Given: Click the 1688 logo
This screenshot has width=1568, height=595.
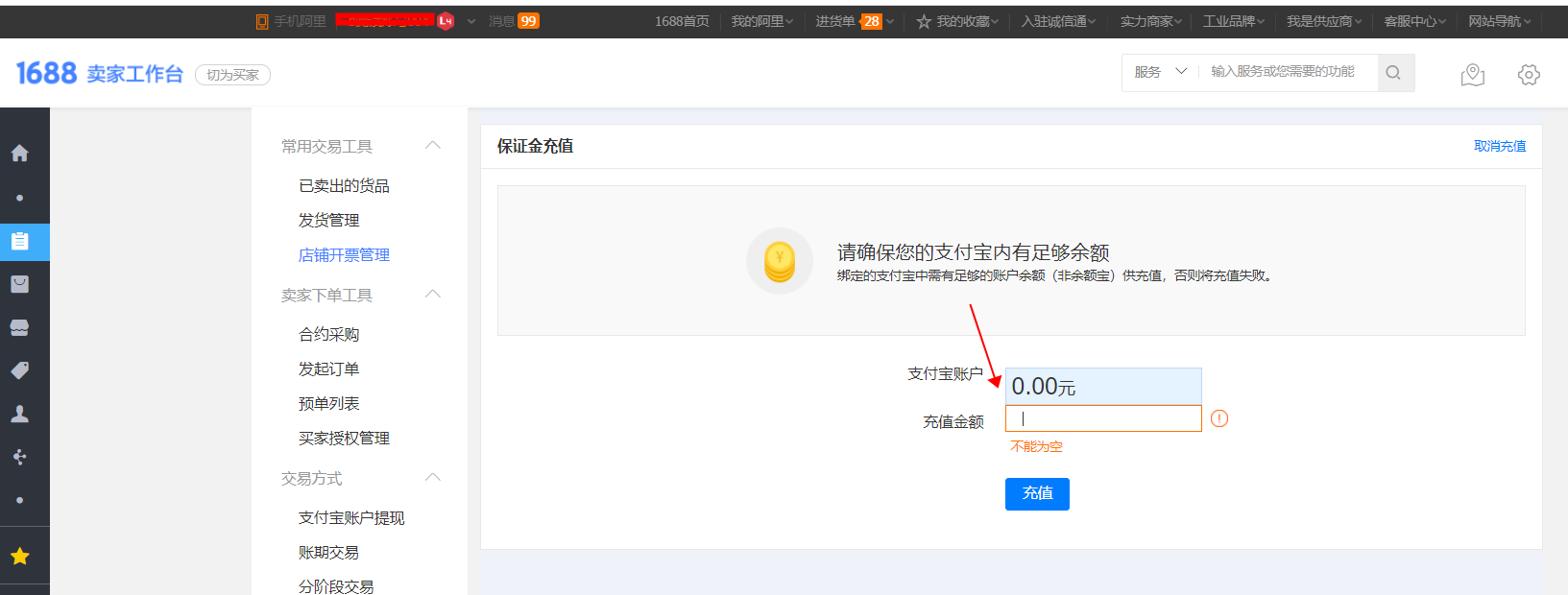Looking at the screenshot, I should 46,73.
